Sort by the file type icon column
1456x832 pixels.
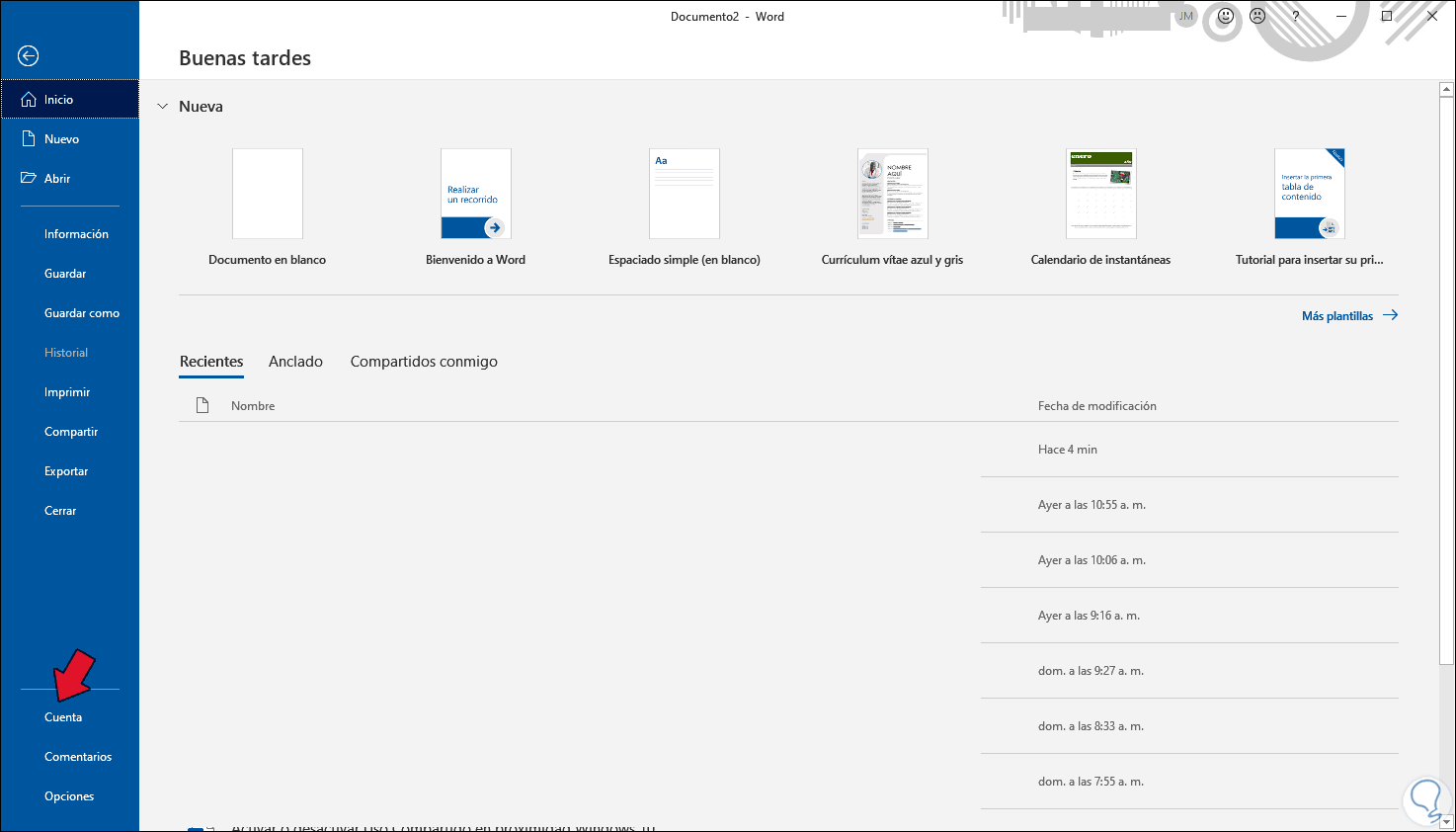pyautogui.click(x=202, y=405)
